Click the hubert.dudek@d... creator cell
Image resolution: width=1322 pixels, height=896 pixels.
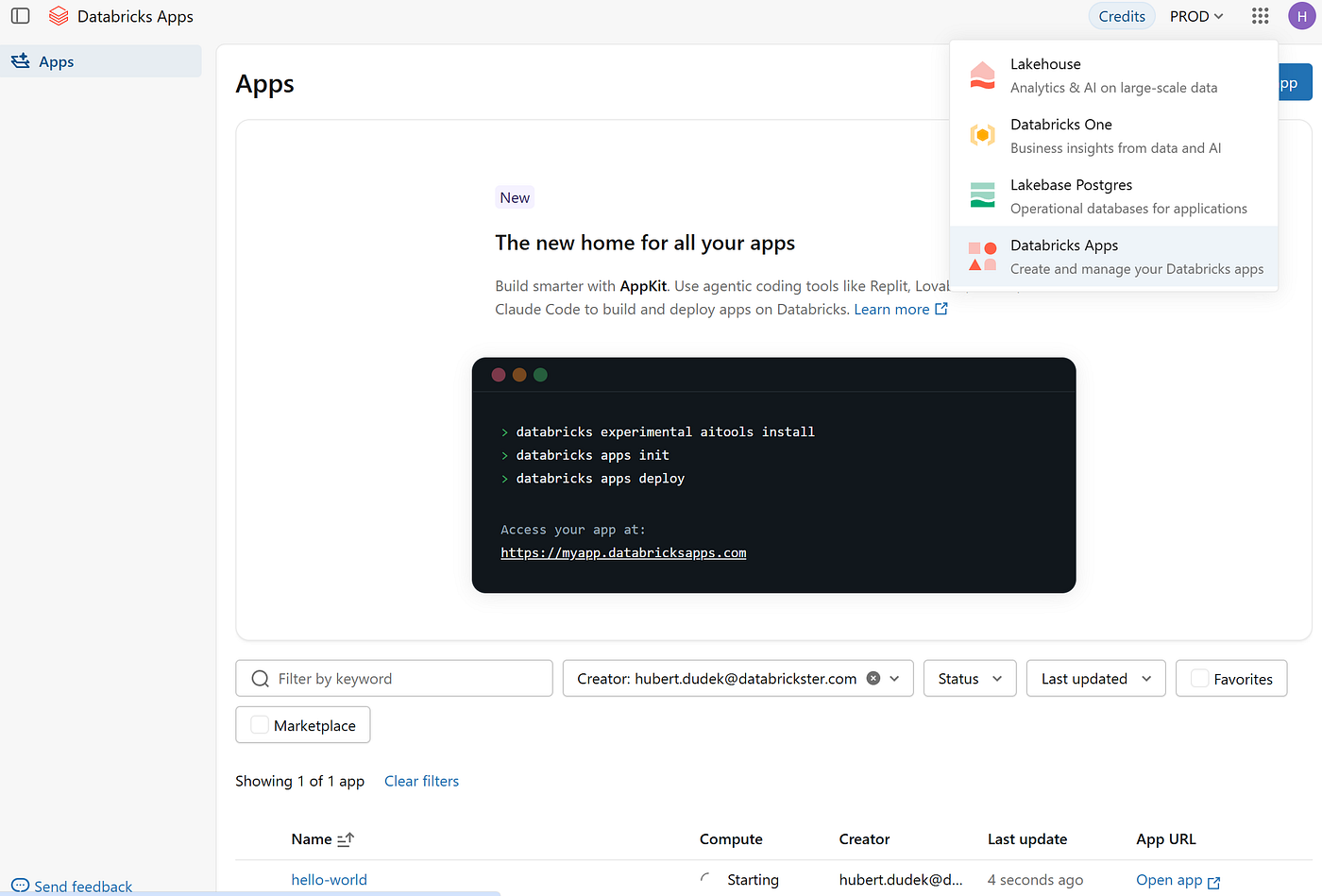901,879
